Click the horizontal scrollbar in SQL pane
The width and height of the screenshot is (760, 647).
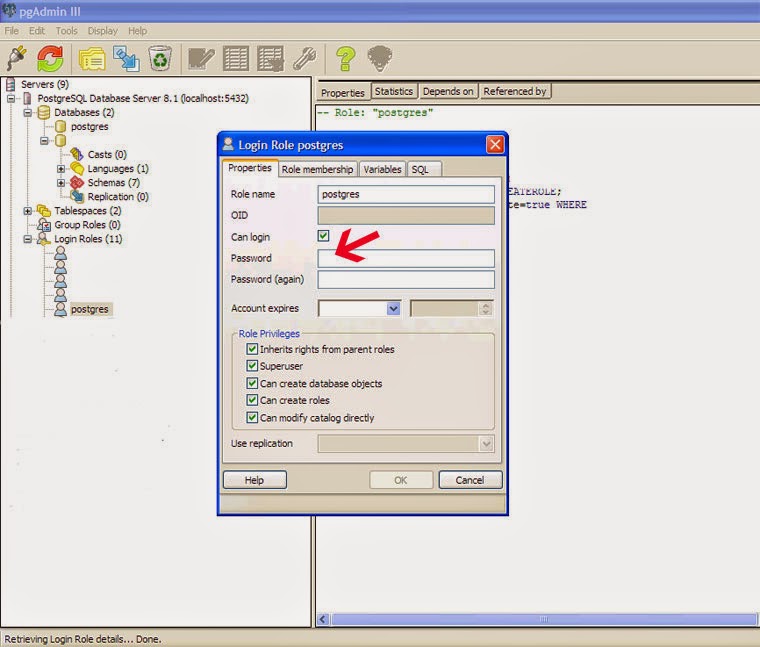(x=543, y=619)
